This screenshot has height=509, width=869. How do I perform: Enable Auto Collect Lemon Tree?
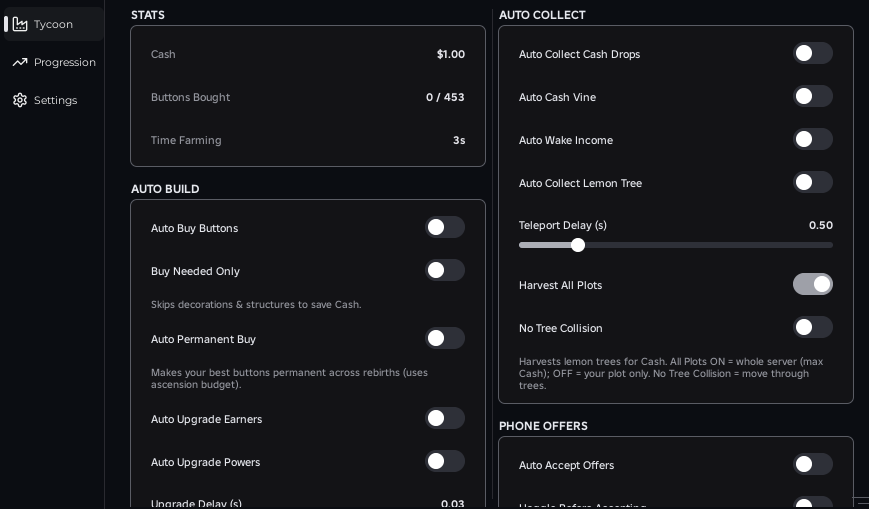(x=812, y=182)
